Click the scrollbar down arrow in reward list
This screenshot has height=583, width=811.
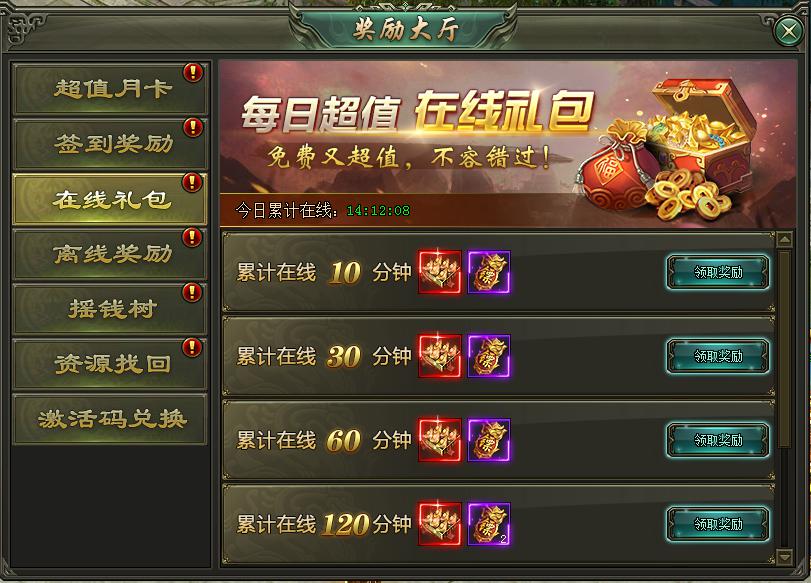[785, 557]
